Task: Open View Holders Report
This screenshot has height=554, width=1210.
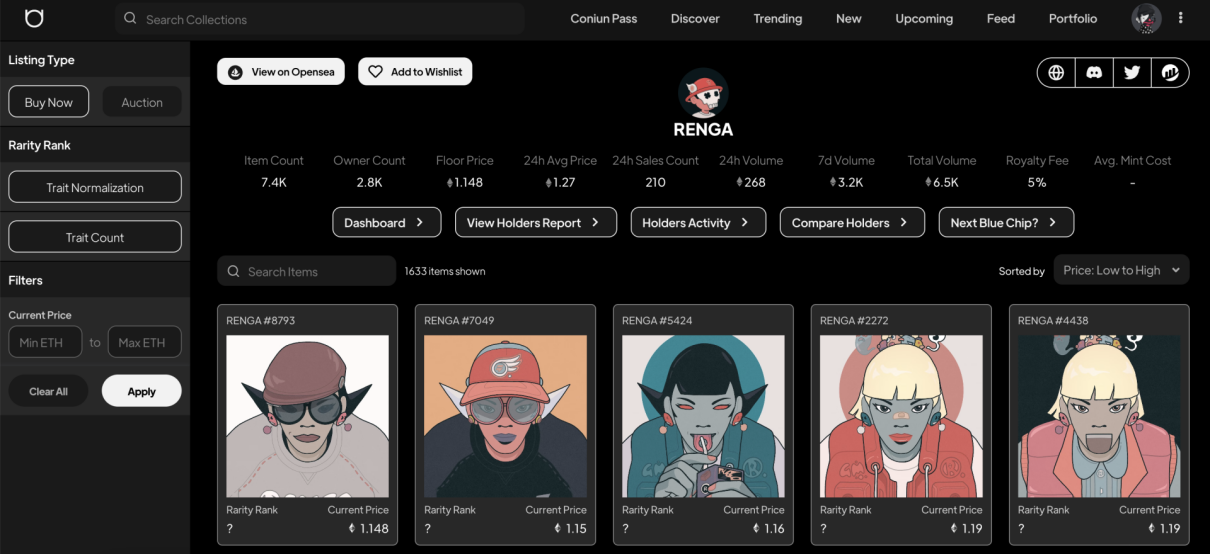Action: [x=535, y=222]
